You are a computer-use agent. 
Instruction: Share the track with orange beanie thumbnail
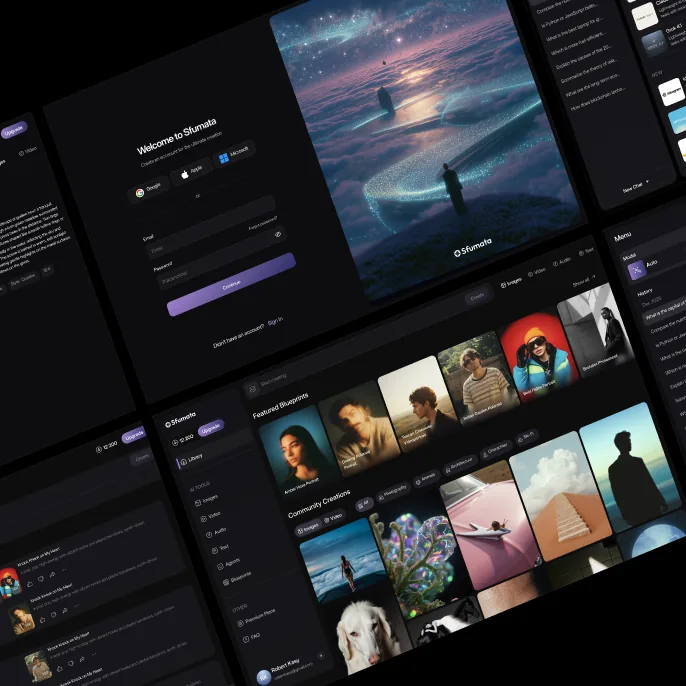click(52, 575)
